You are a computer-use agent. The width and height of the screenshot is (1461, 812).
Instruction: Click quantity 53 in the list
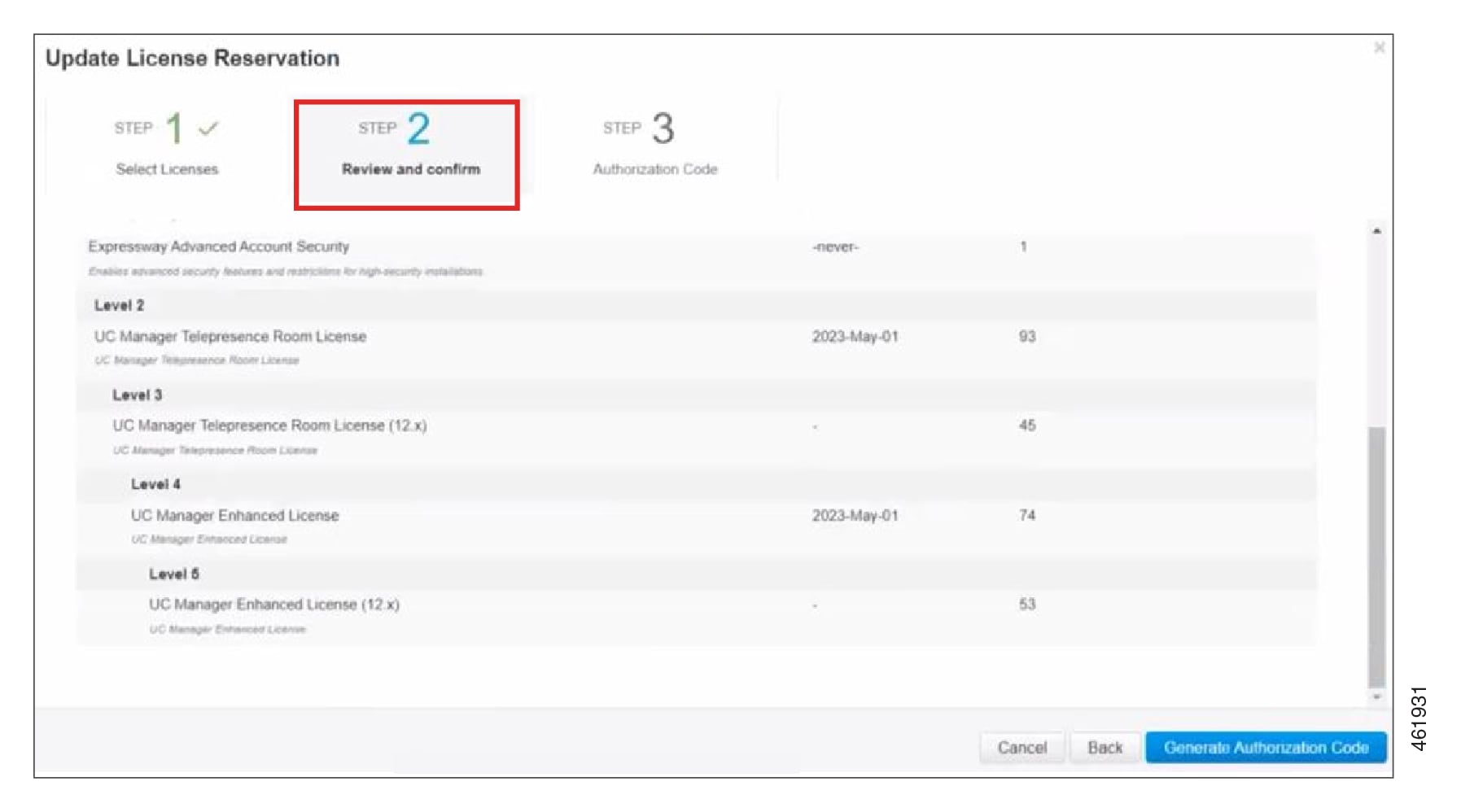coord(1027,605)
